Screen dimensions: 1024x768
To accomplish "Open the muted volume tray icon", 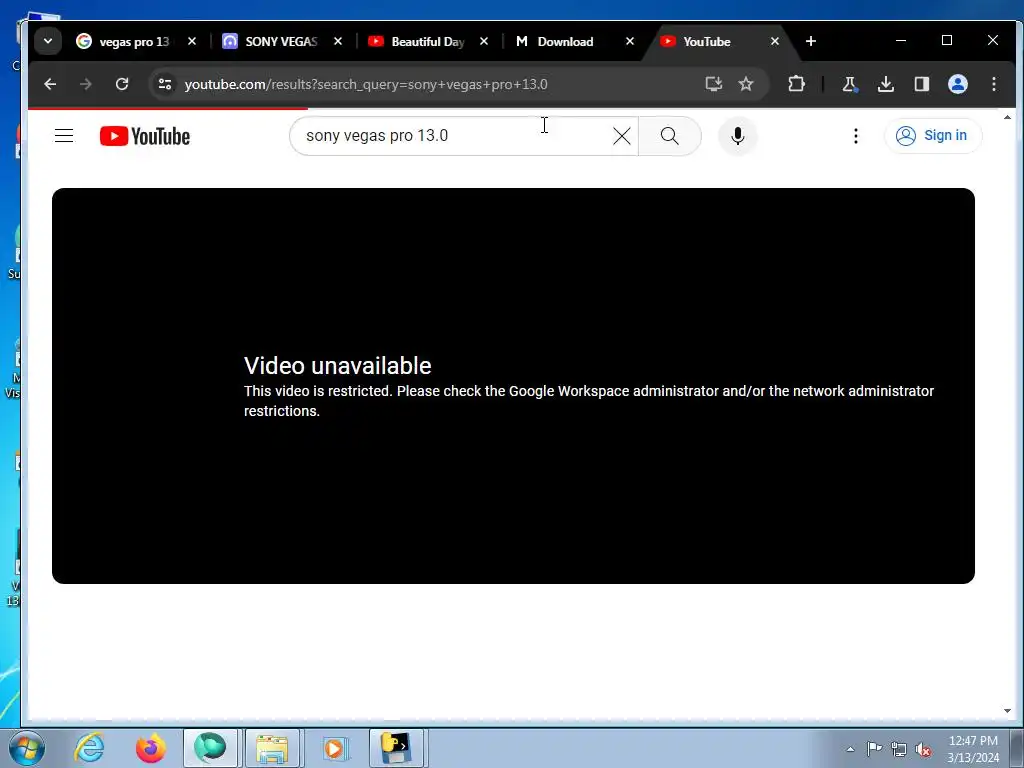I will [x=923, y=749].
